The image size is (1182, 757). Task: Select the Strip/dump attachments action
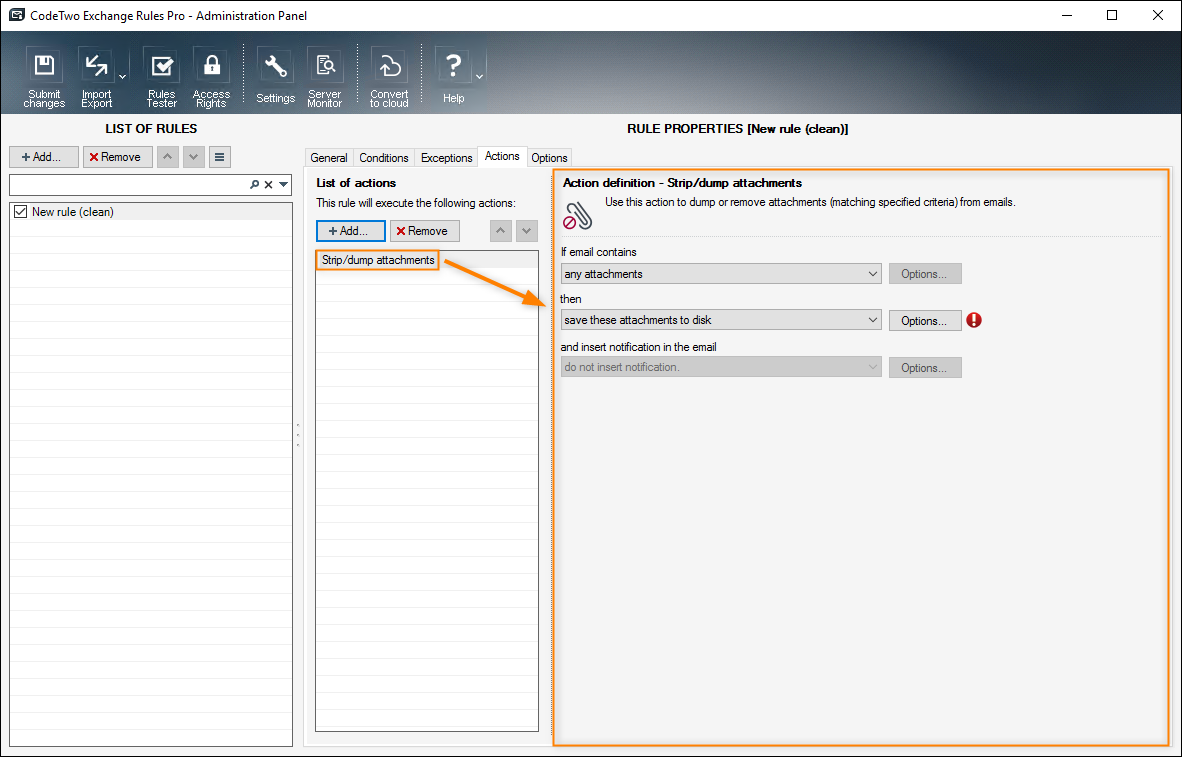click(x=378, y=260)
